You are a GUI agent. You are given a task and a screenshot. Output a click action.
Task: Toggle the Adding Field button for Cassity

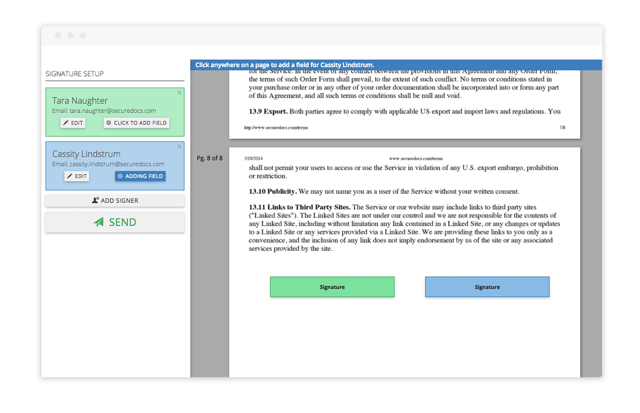[140, 176]
